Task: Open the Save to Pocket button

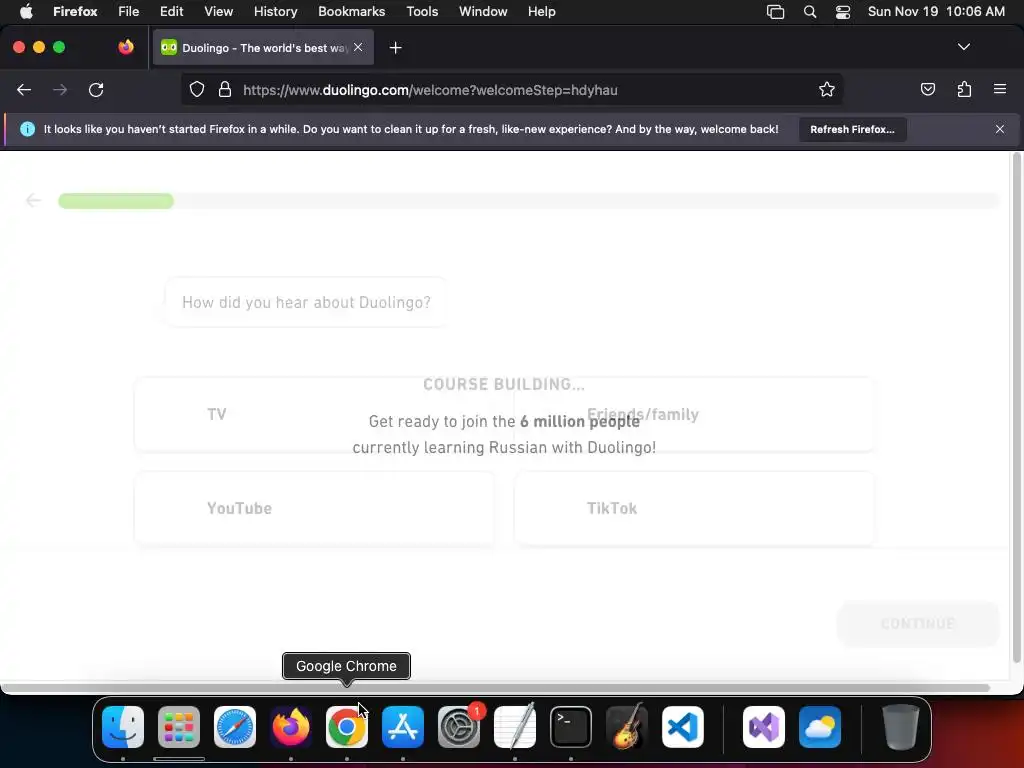Action: click(x=927, y=89)
